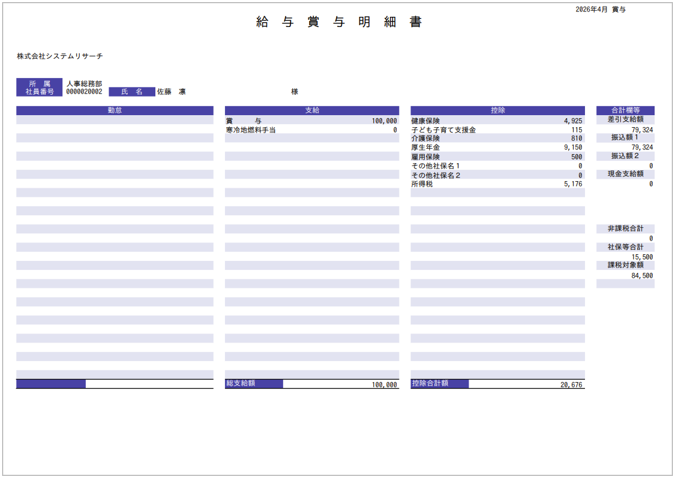Click the 合計欄等 section header
The image size is (675, 478).
(x=625, y=110)
